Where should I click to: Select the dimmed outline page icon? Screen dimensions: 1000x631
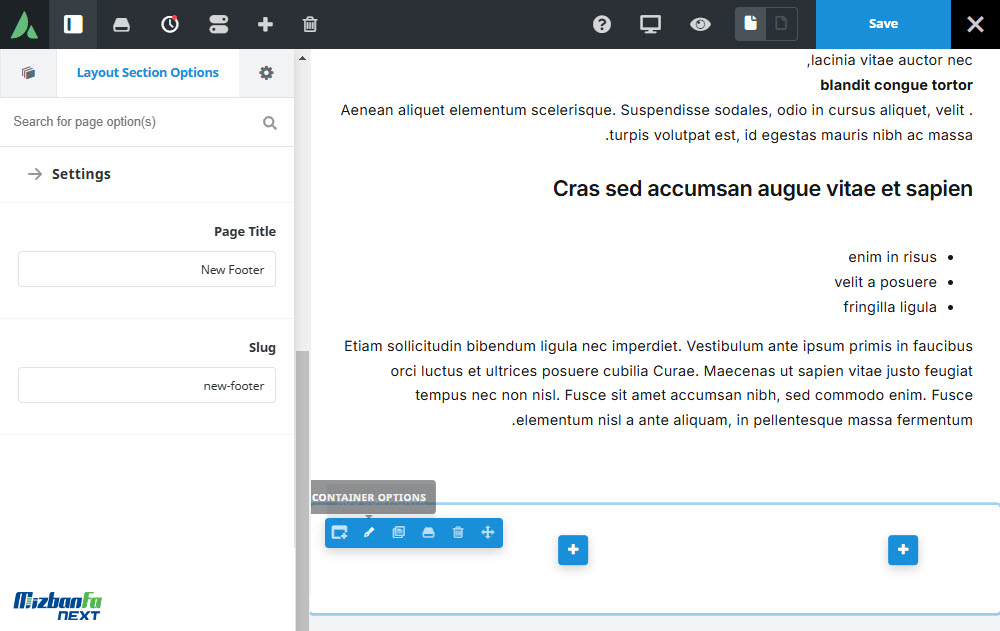pyautogui.click(x=781, y=24)
